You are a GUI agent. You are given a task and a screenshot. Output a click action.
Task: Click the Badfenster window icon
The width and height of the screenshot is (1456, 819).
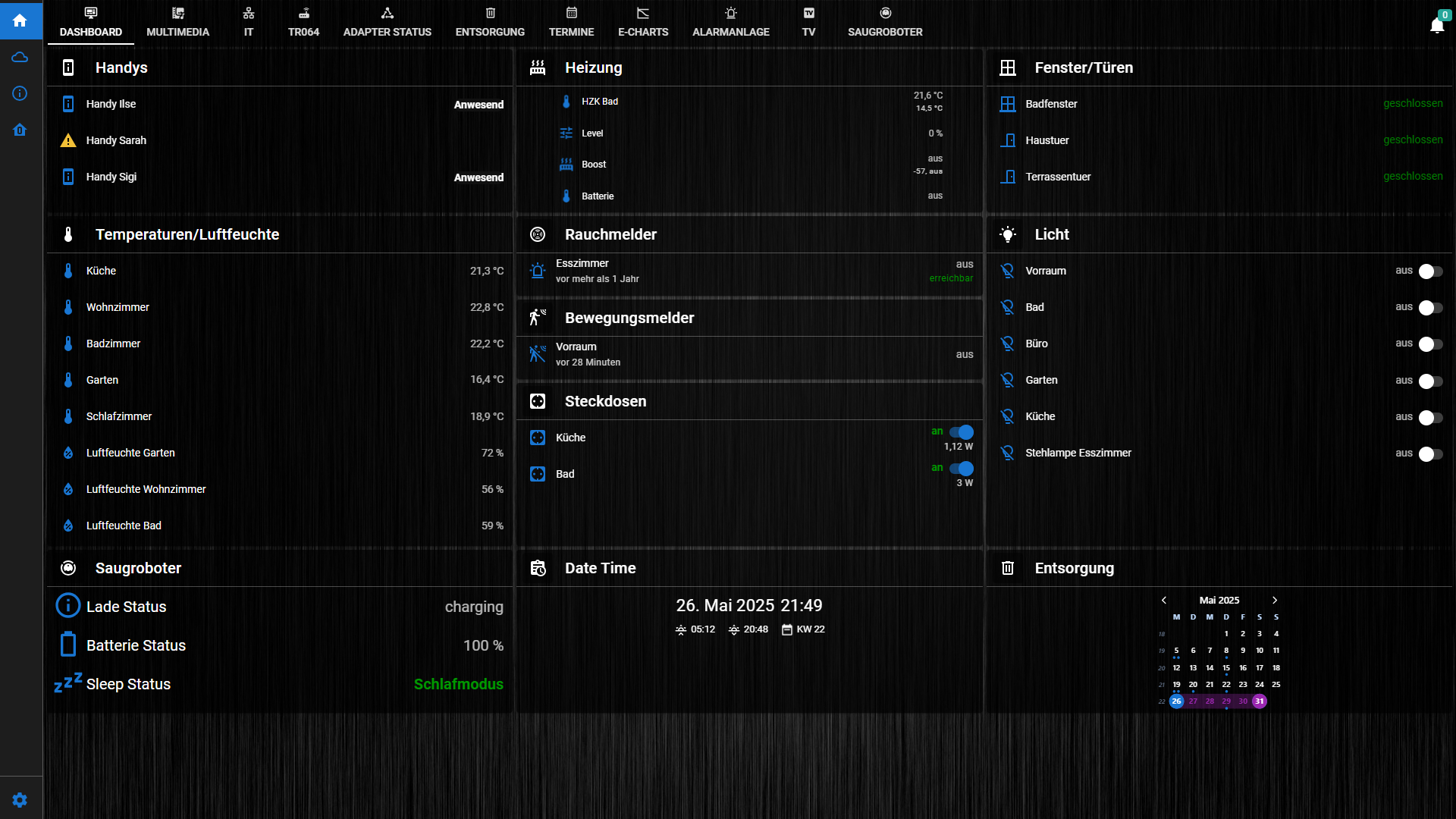(1008, 104)
